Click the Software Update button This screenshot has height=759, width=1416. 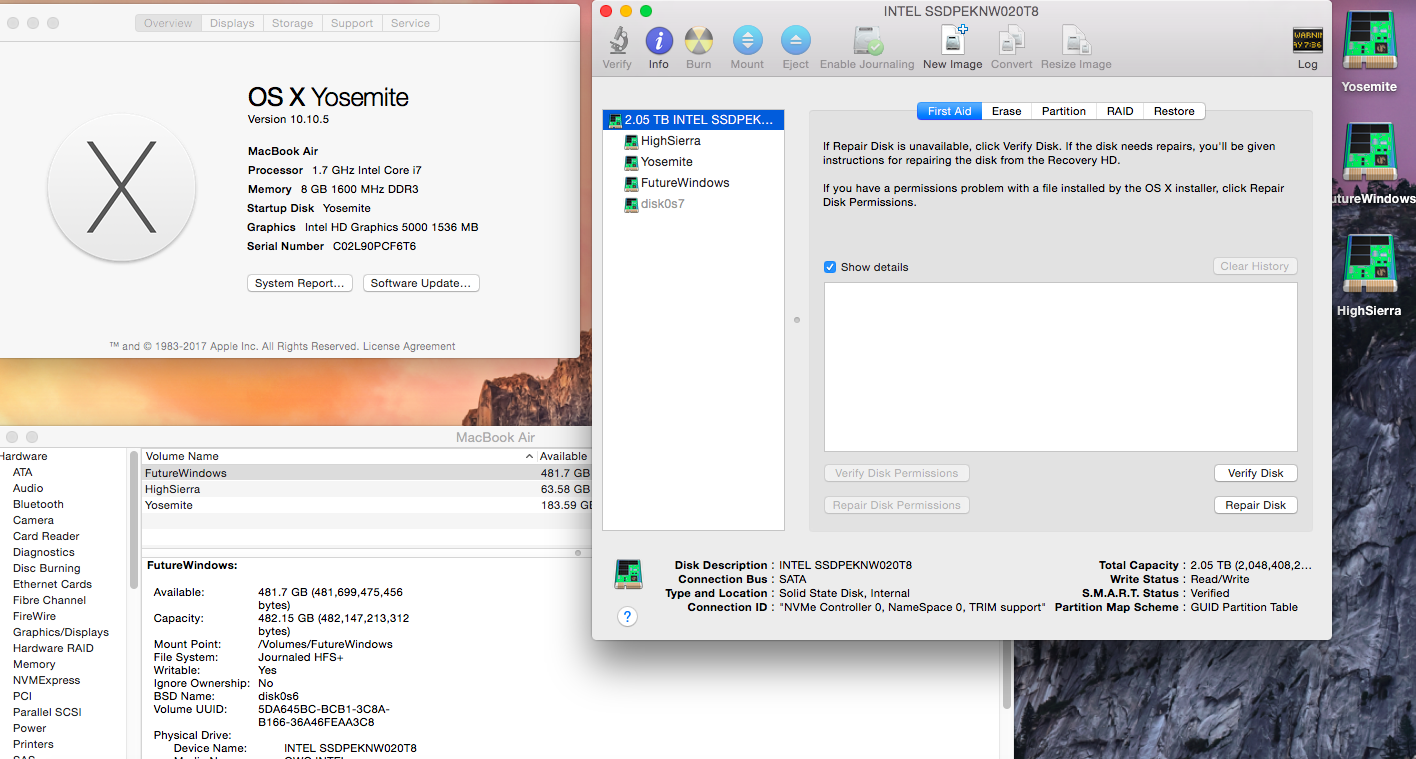tap(421, 283)
